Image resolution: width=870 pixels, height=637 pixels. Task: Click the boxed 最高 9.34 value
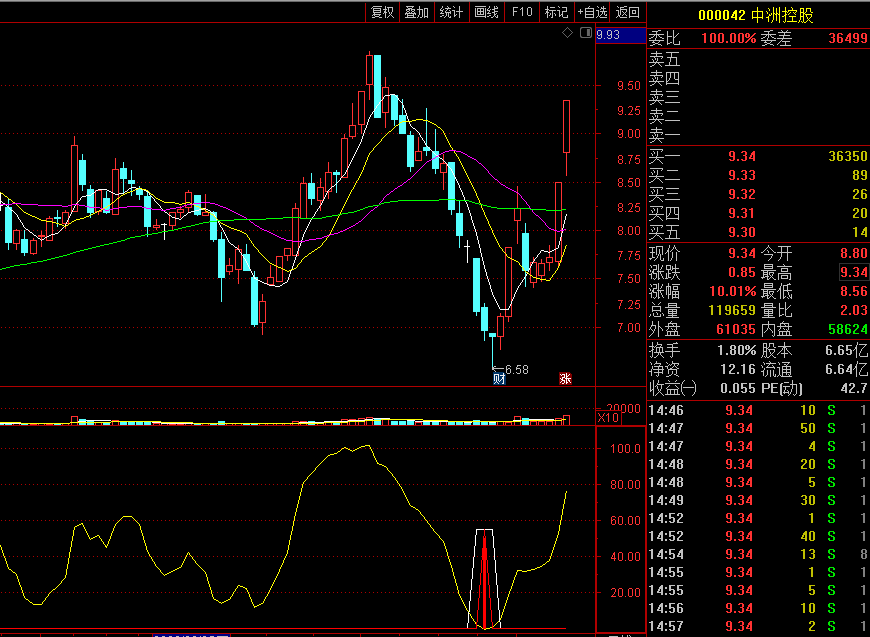(x=853, y=272)
